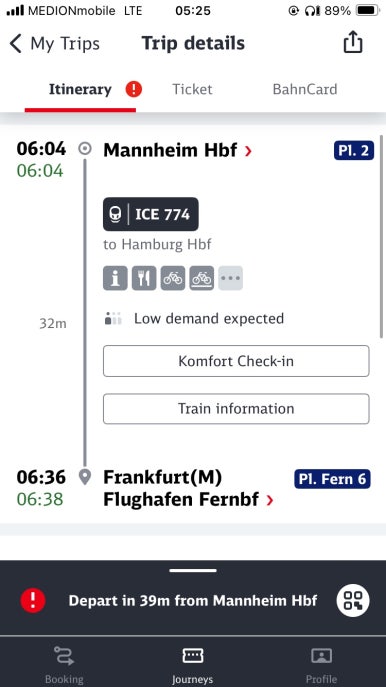Tap the information amenity icon
Image resolution: width=386 pixels, height=687 pixels.
[x=115, y=278]
